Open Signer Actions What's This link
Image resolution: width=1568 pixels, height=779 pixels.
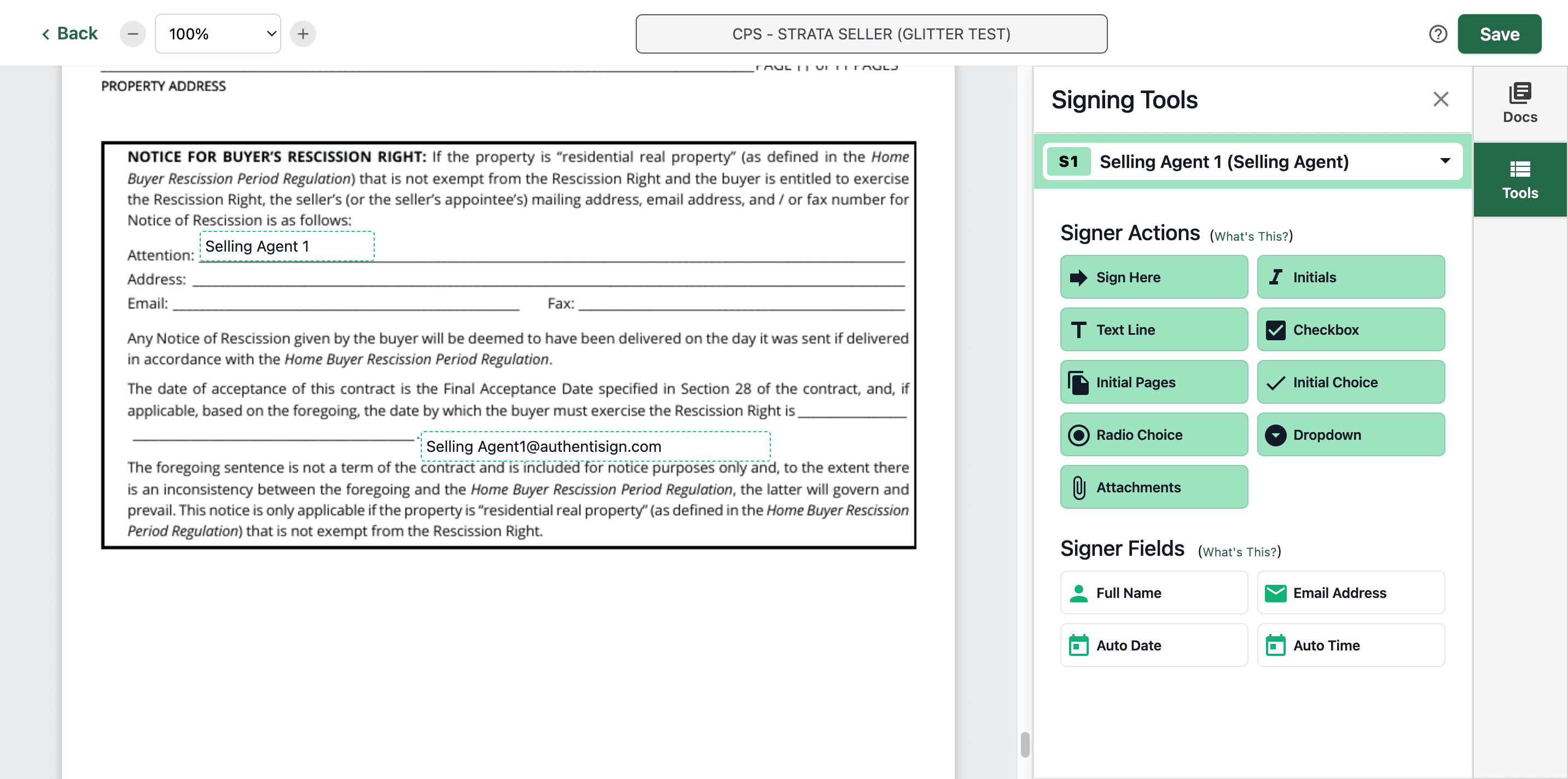[x=1251, y=236]
